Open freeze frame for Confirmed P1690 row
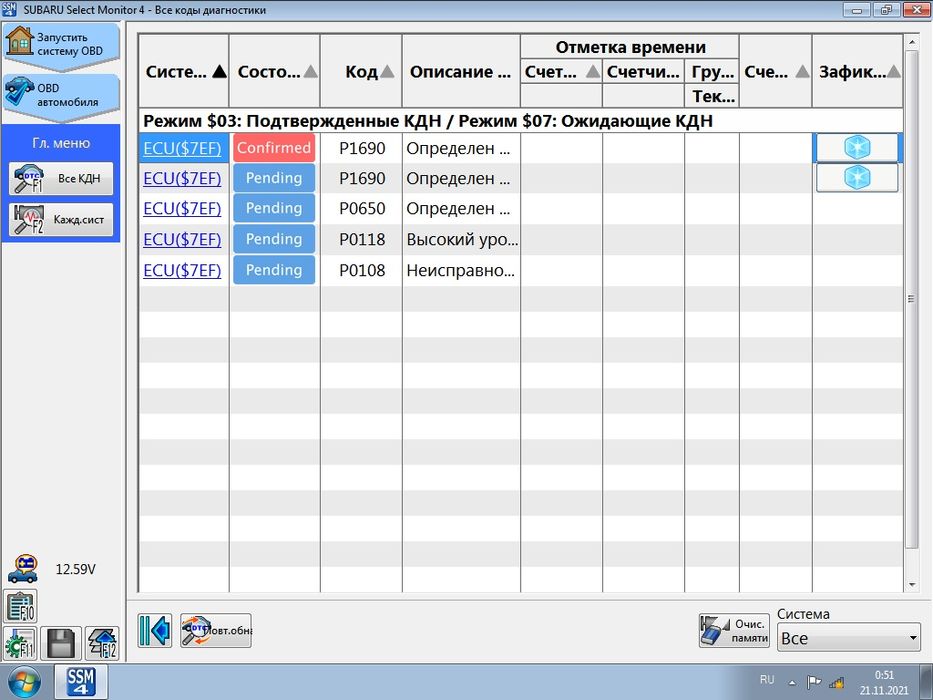The width and height of the screenshot is (933, 700). (857, 148)
